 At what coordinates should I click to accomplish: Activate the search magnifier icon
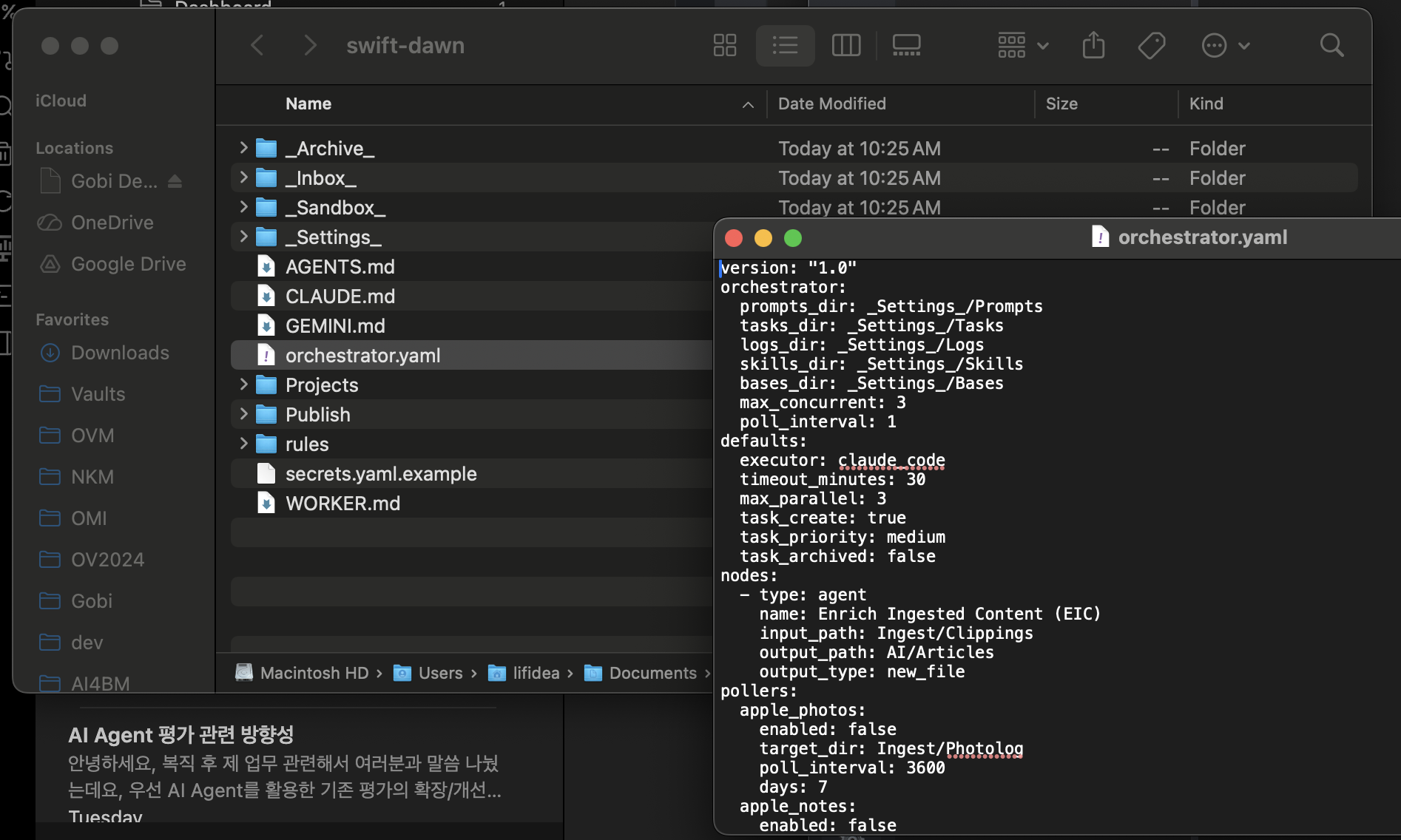tap(1331, 45)
